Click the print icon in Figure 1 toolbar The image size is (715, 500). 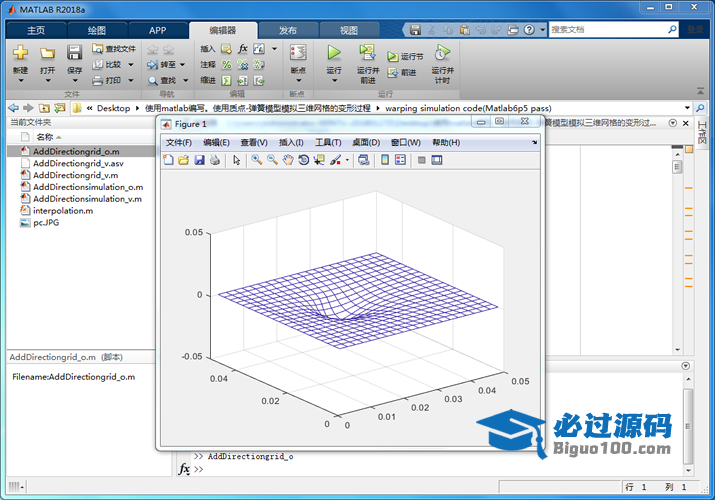(x=215, y=160)
